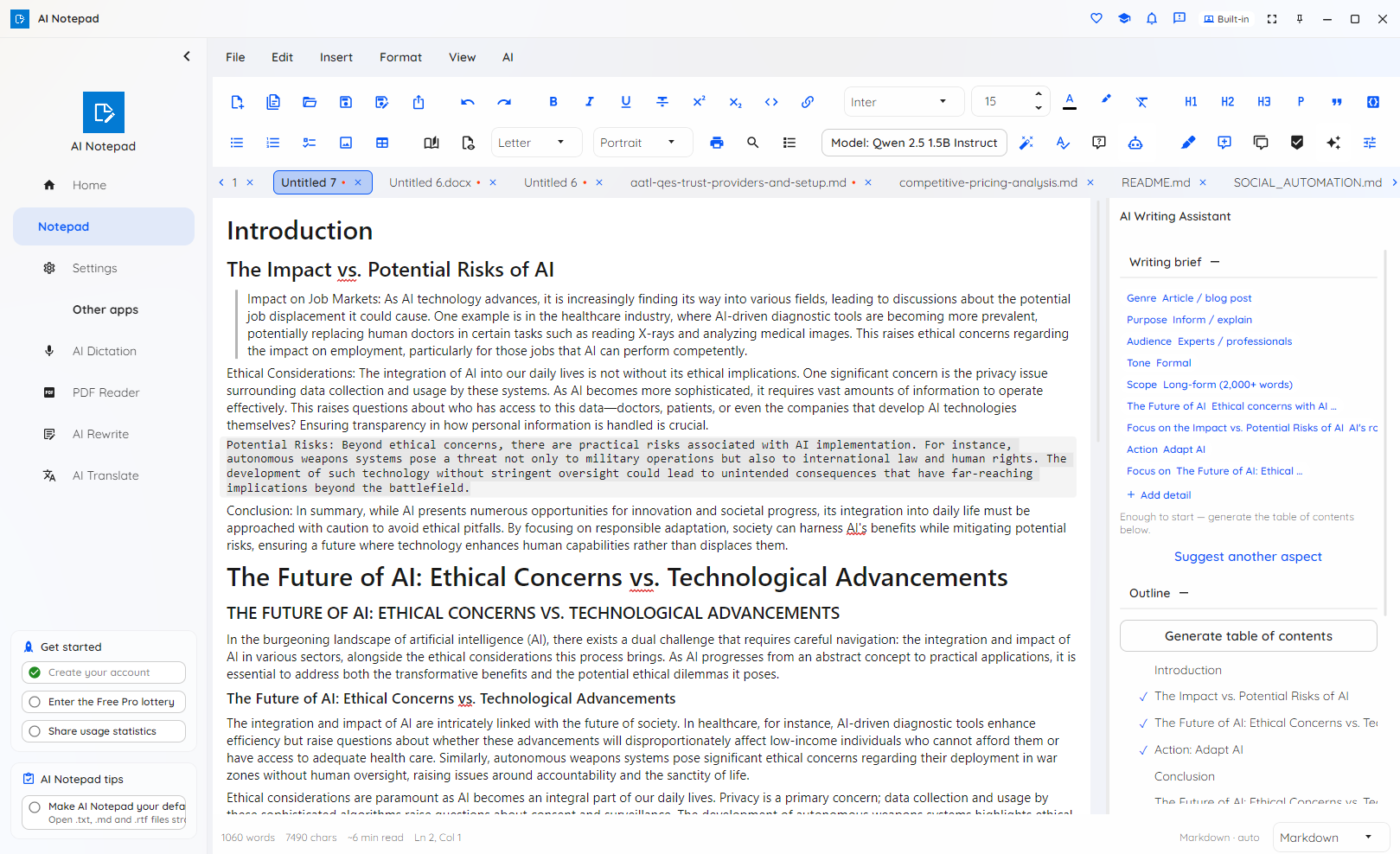Toggle italic formatting
The width and height of the screenshot is (1400, 854).
590,102
